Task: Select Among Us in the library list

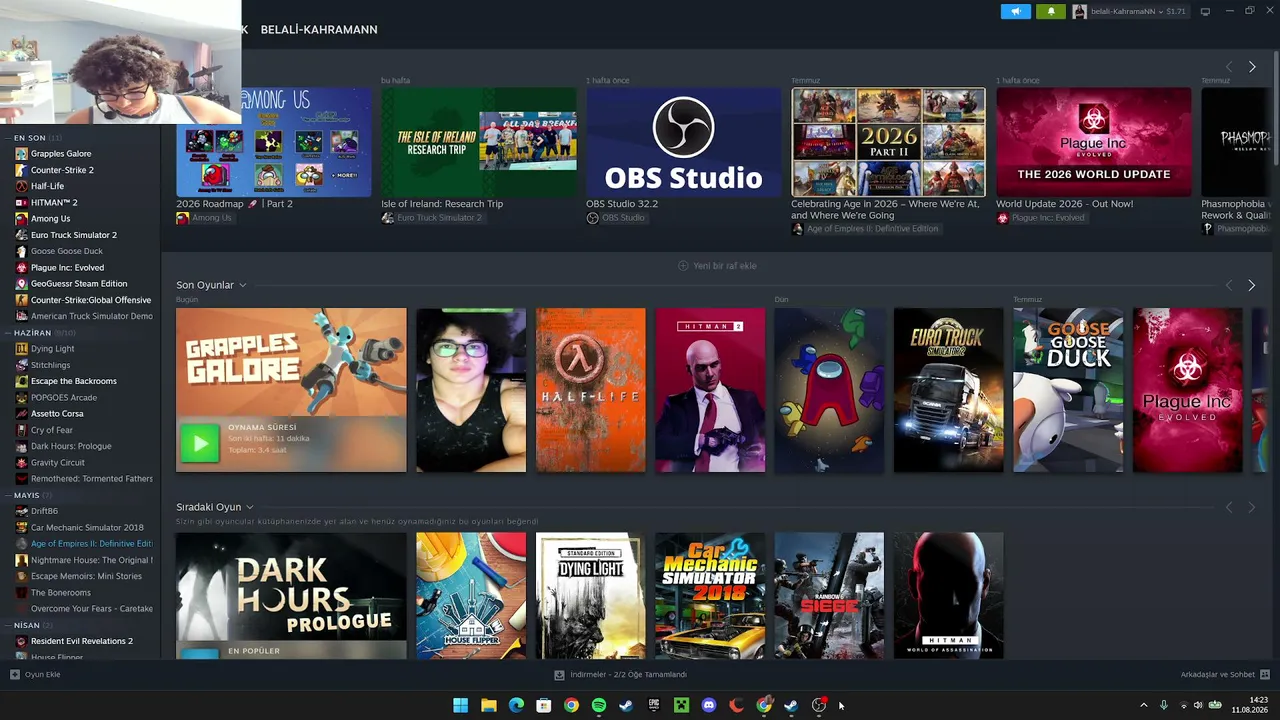Action: coord(50,219)
